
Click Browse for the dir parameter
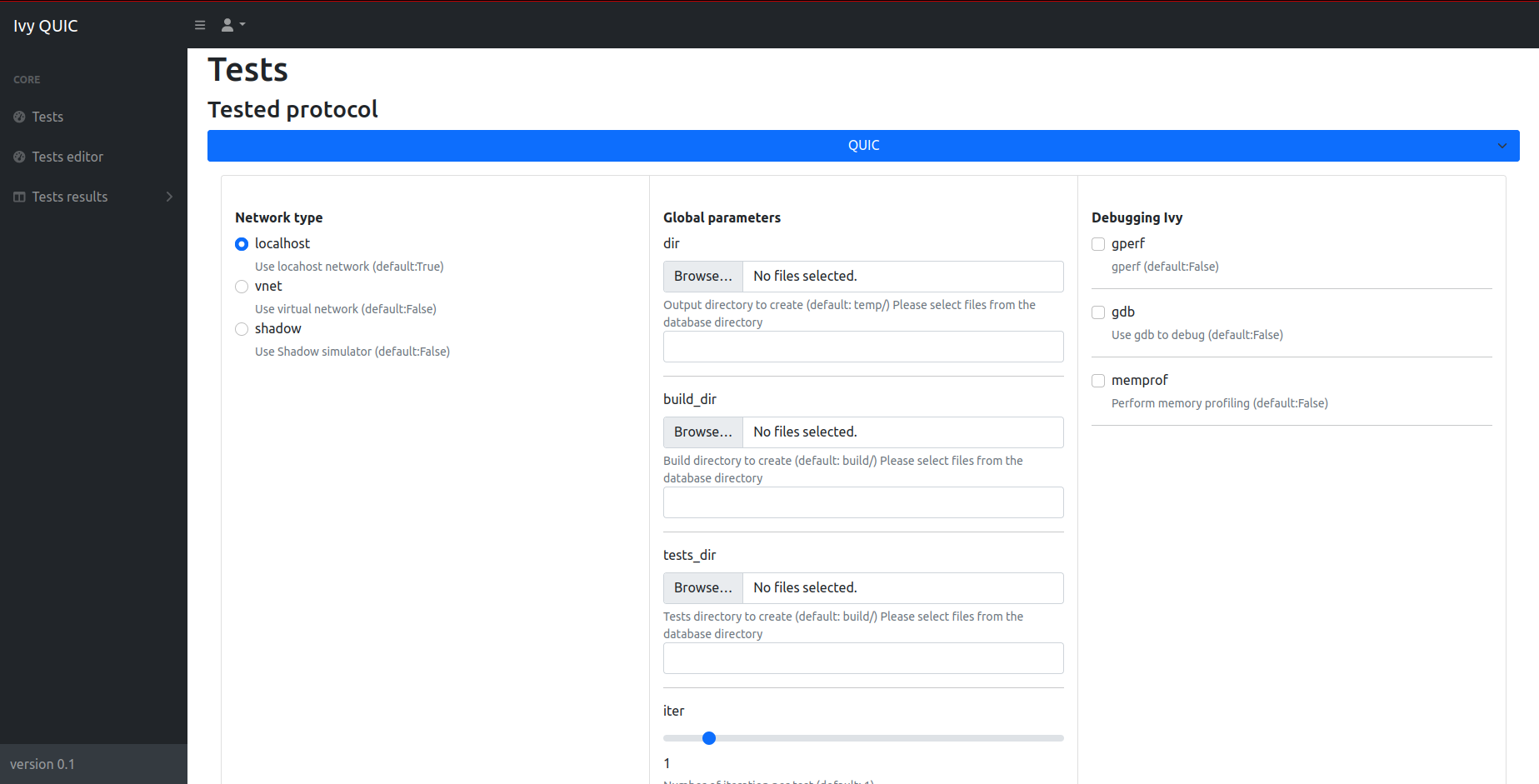pyautogui.click(x=703, y=277)
